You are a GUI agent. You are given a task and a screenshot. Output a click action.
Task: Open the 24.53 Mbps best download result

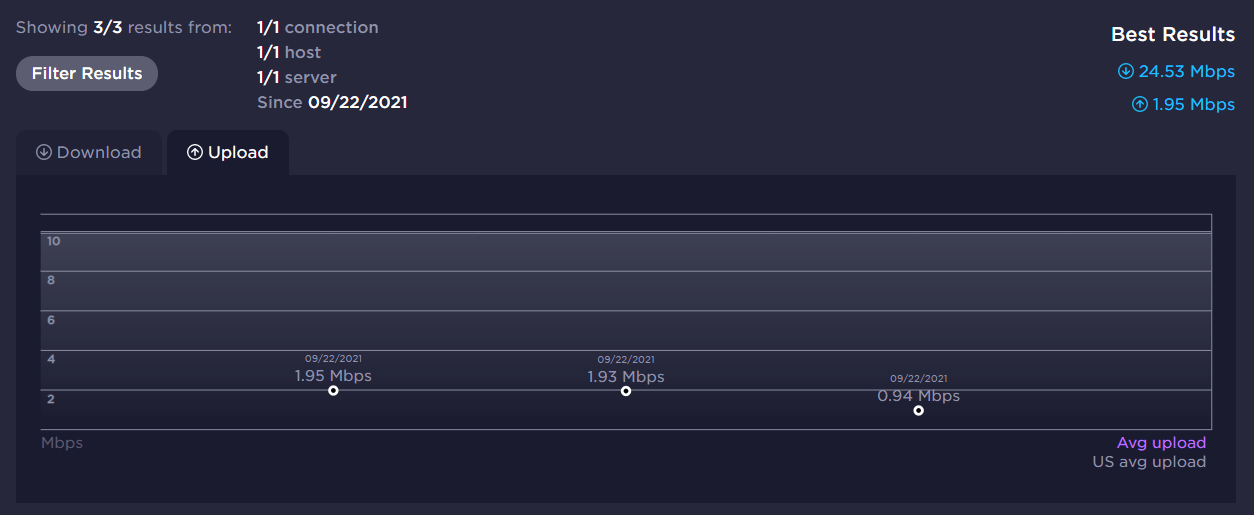pyautogui.click(x=1186, y=71)
